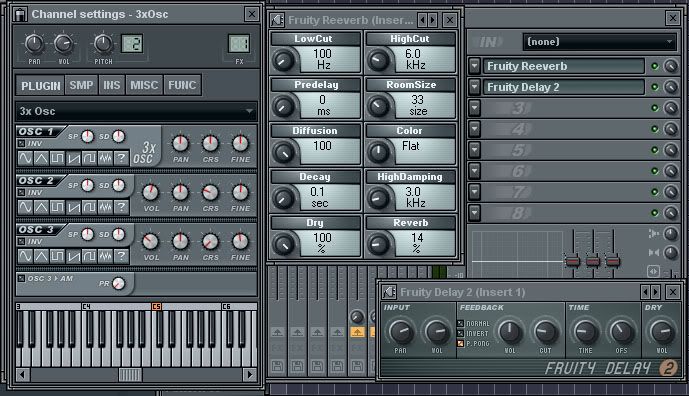Image resolution: width=689 pixels, height=396 pixels.
Task: Switch to the MISC tab
Action: (144, 85)
